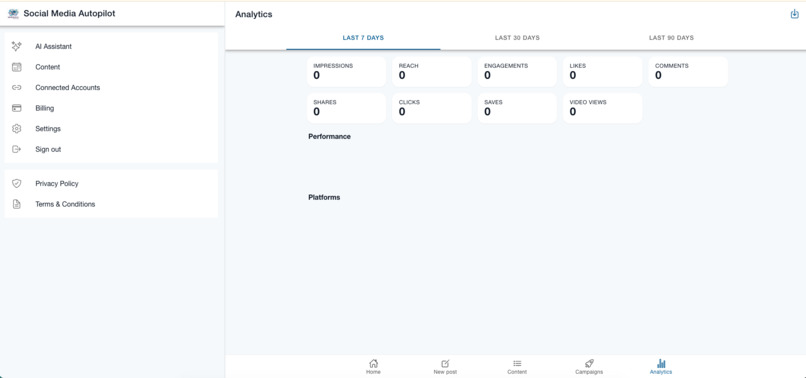Click the Video Views metric card
806x378 pixels.
click(602, 108)
